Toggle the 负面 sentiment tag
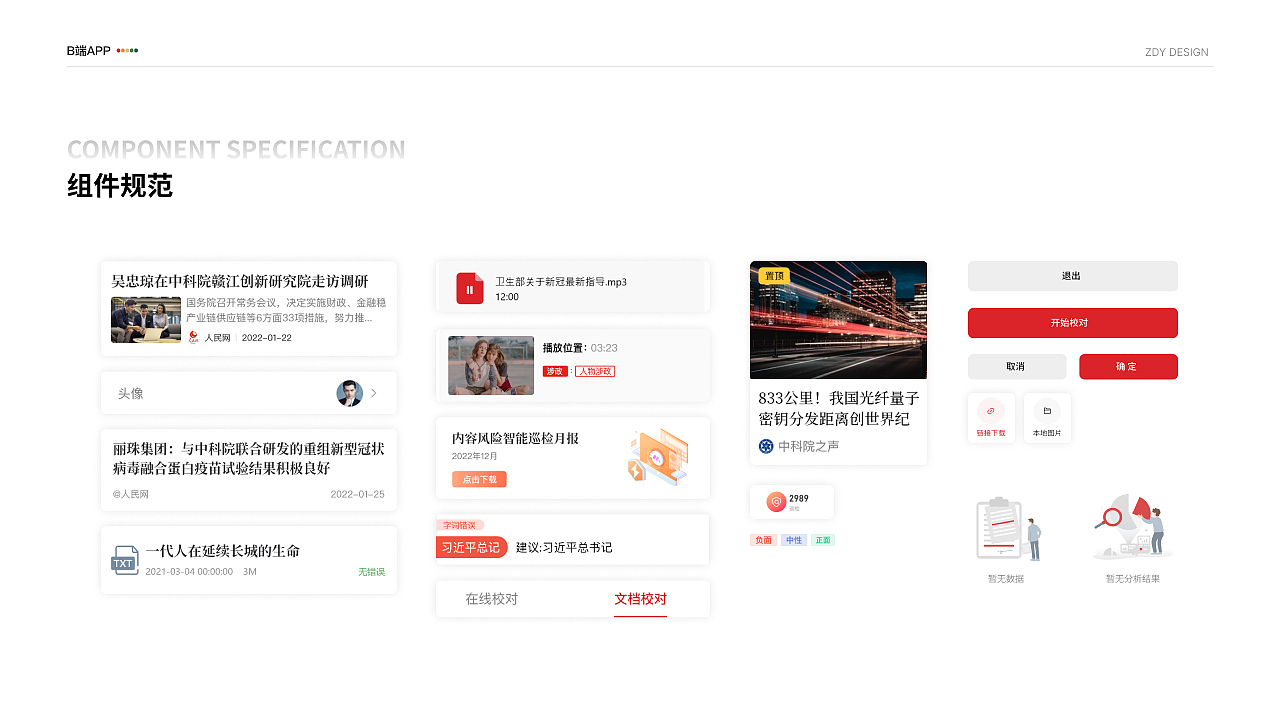Screen dimensions: 1280x720 [761, 539]
